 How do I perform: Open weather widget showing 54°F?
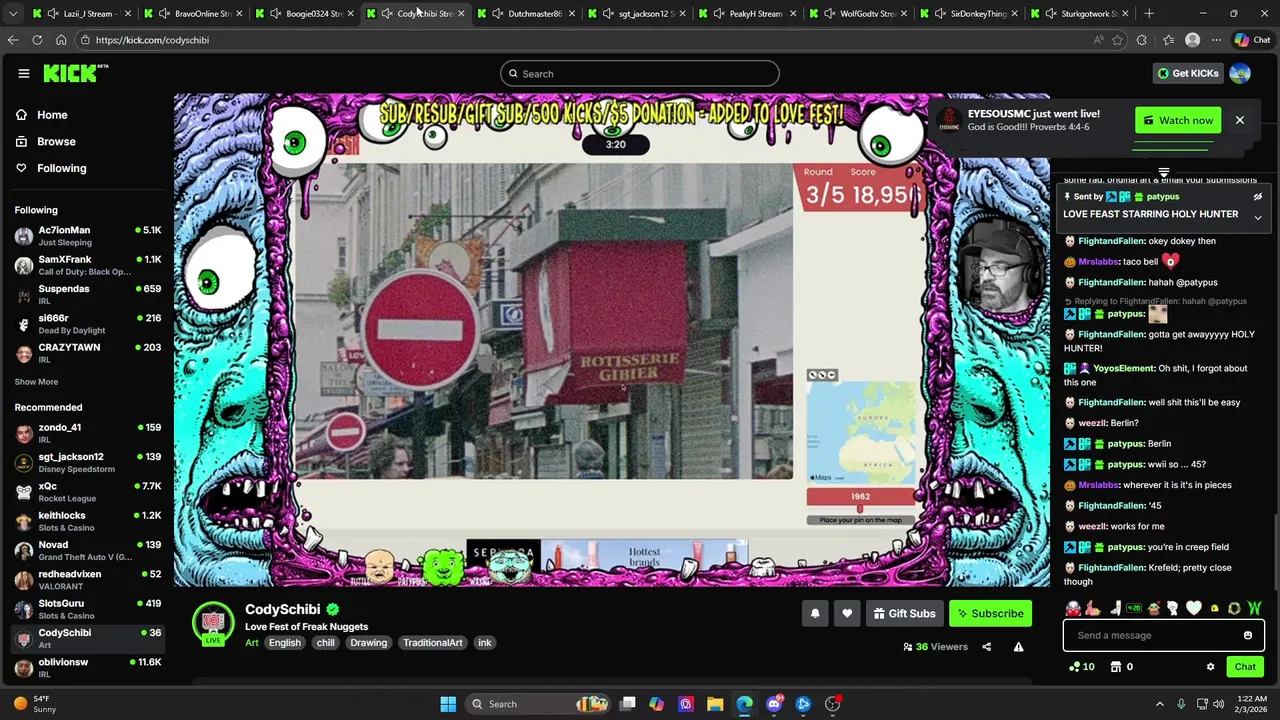point(35,704)
